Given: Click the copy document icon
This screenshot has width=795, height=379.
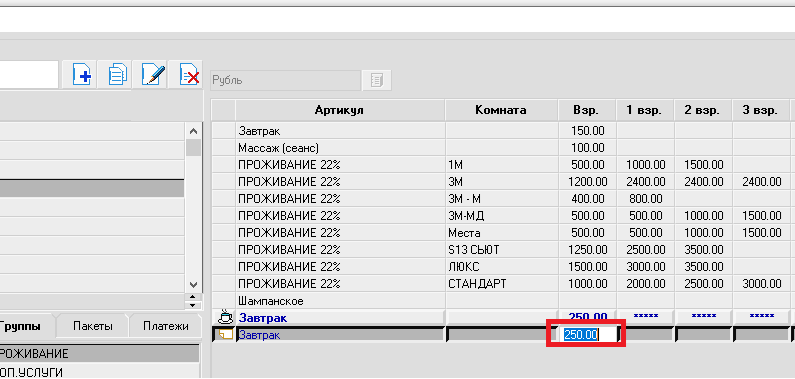Looking at the screenshot, I should coord(116,75).
